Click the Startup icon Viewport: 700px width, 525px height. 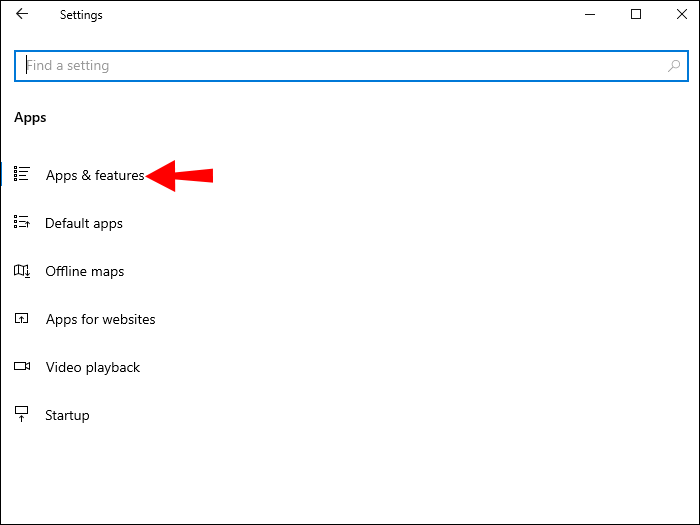(x=22, y=414)
